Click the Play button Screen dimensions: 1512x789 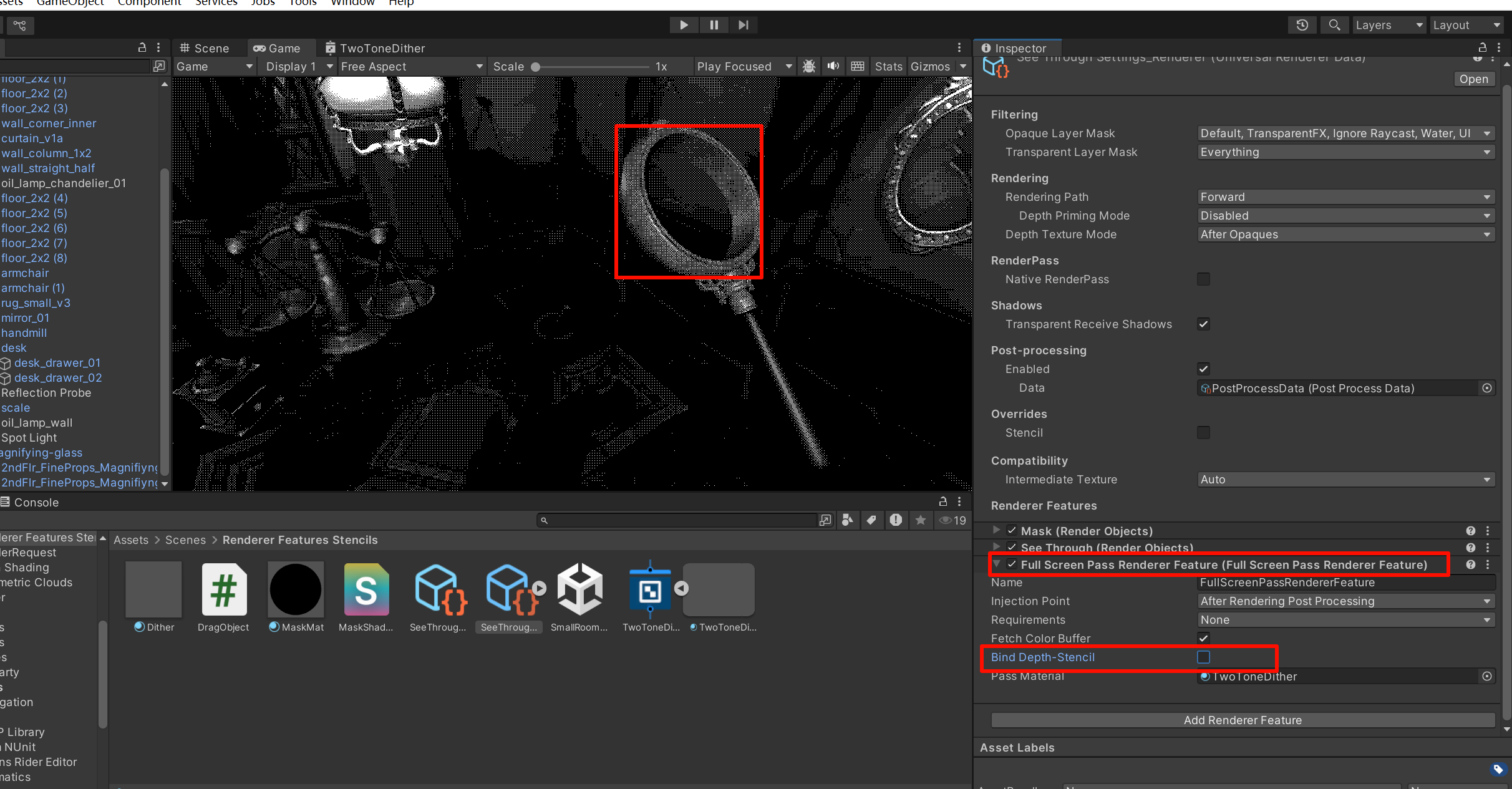684,25
